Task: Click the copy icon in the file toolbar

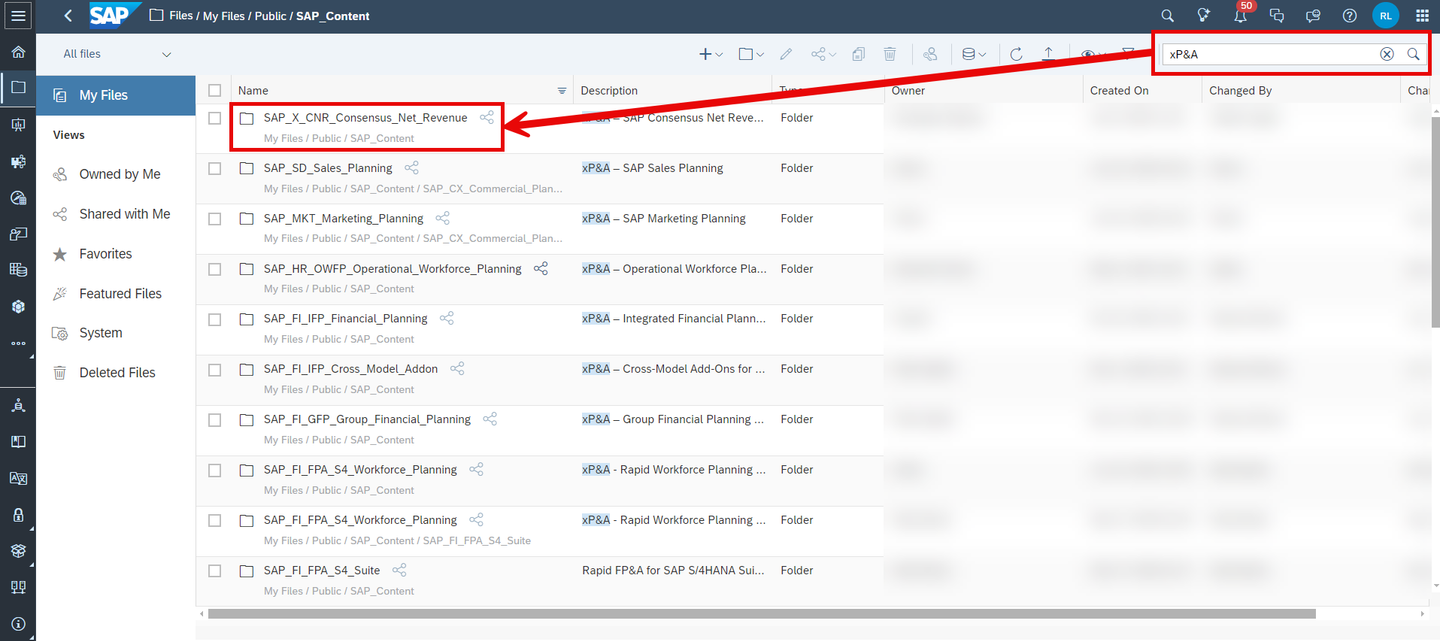Action: [x=858, y=54]
